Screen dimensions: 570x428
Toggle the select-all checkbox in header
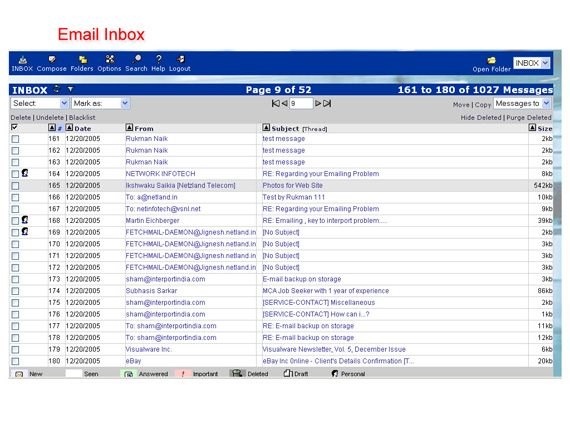[x=15, y=127]
